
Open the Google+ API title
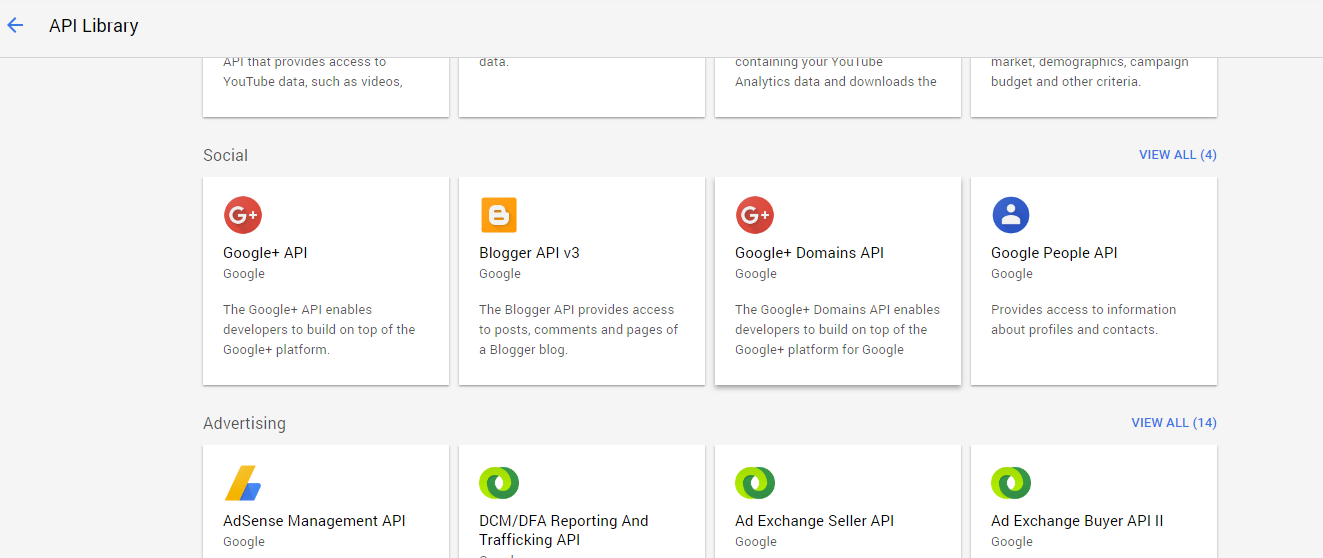click(x=265, y=253)
